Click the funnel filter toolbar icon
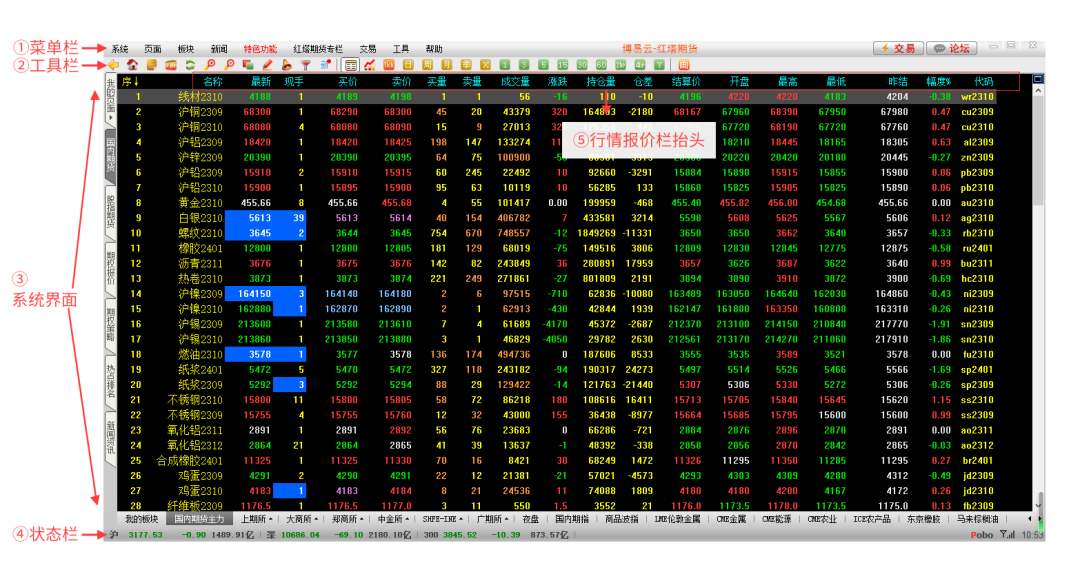 pos(306,65)
